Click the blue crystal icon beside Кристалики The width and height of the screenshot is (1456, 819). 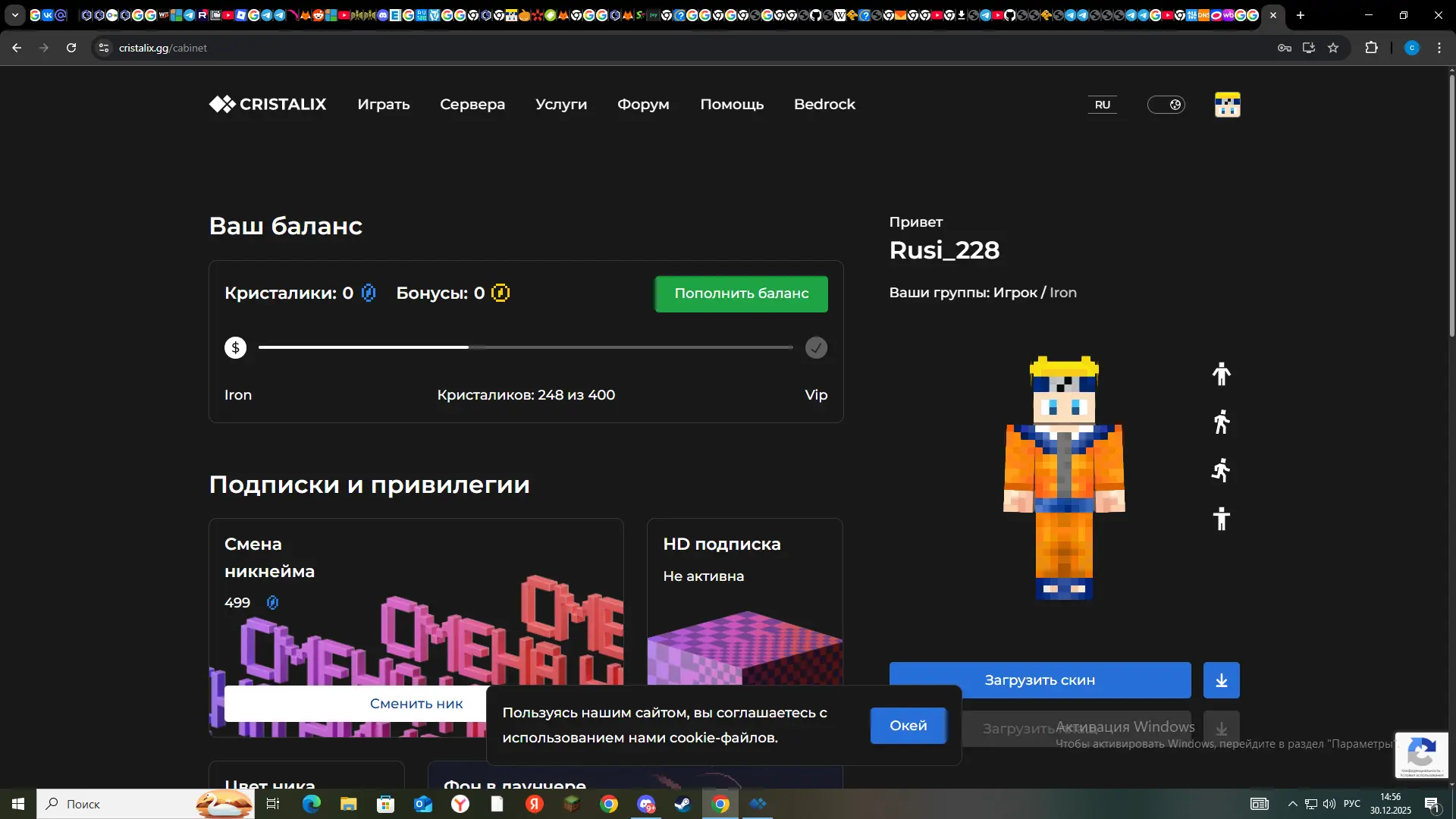click(369, 293)
